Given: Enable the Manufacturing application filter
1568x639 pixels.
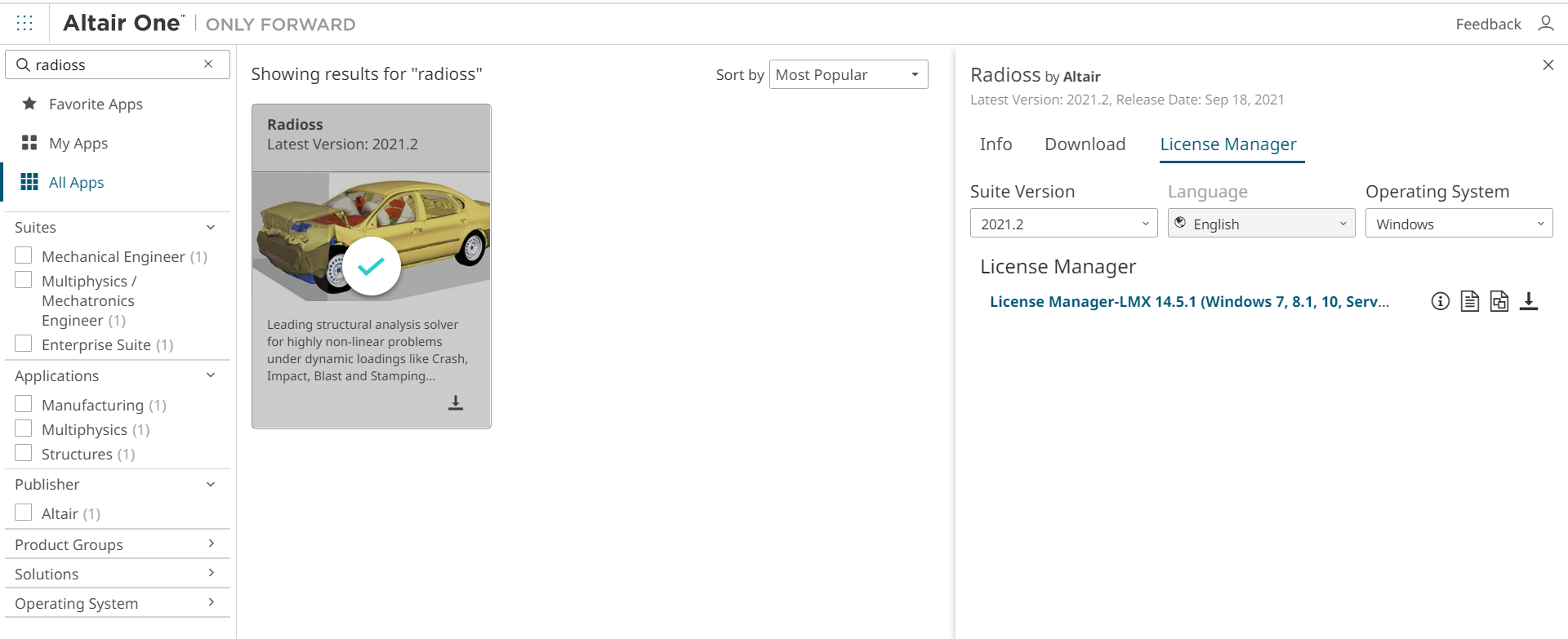Looking at the screenshot, I should (x=24, y=405).
